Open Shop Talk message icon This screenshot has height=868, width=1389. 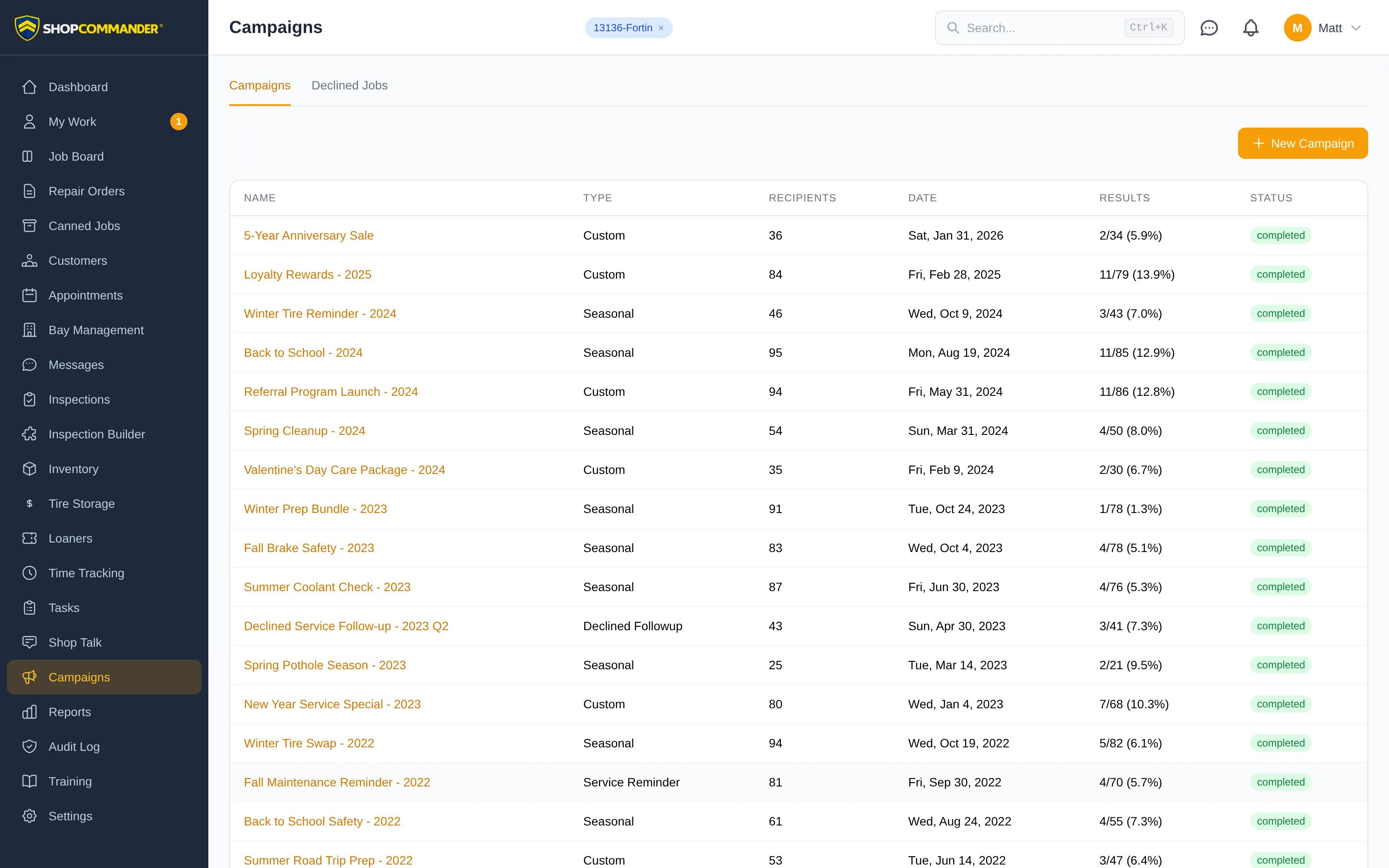click(x=29, y=642)
